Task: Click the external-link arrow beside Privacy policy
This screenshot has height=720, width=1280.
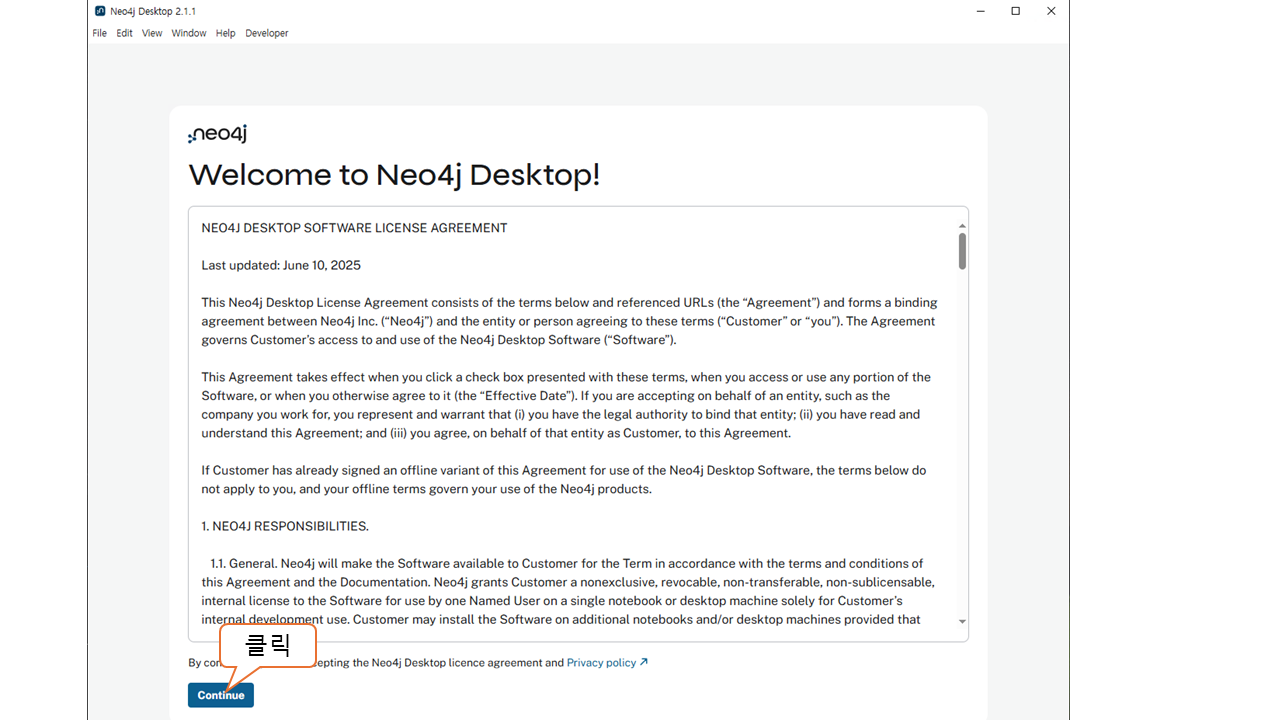Action: coord(644,662)
